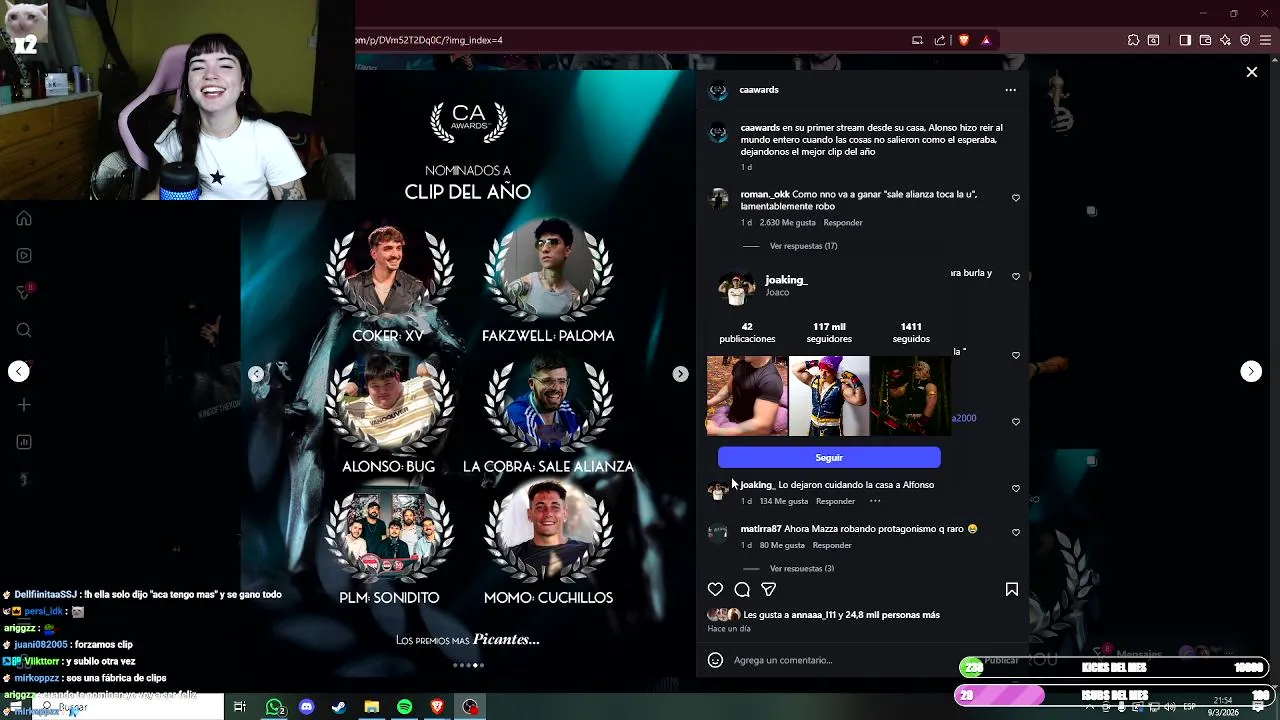
Task: Toggle the browser sidebar panel icon
Action: (x=1185, y=40)
